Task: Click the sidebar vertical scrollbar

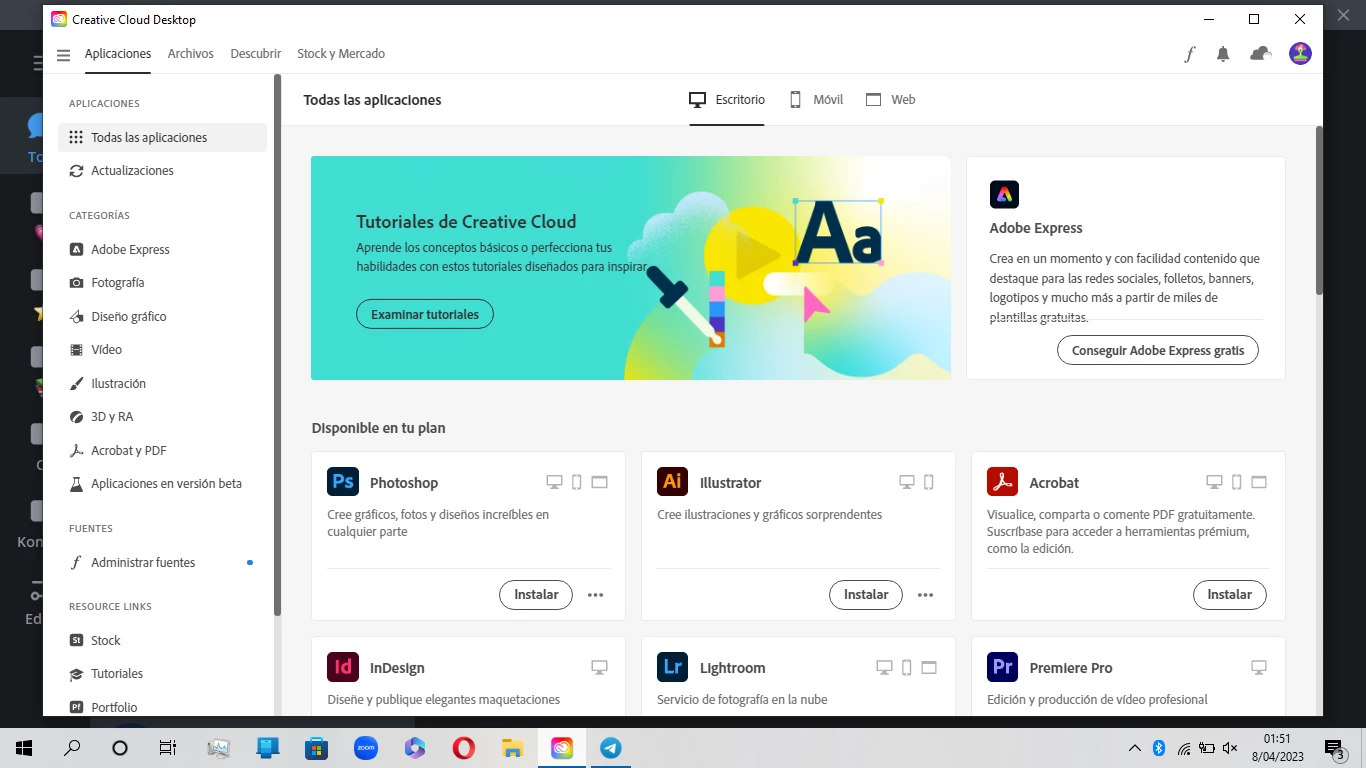Action: point(278,345)
